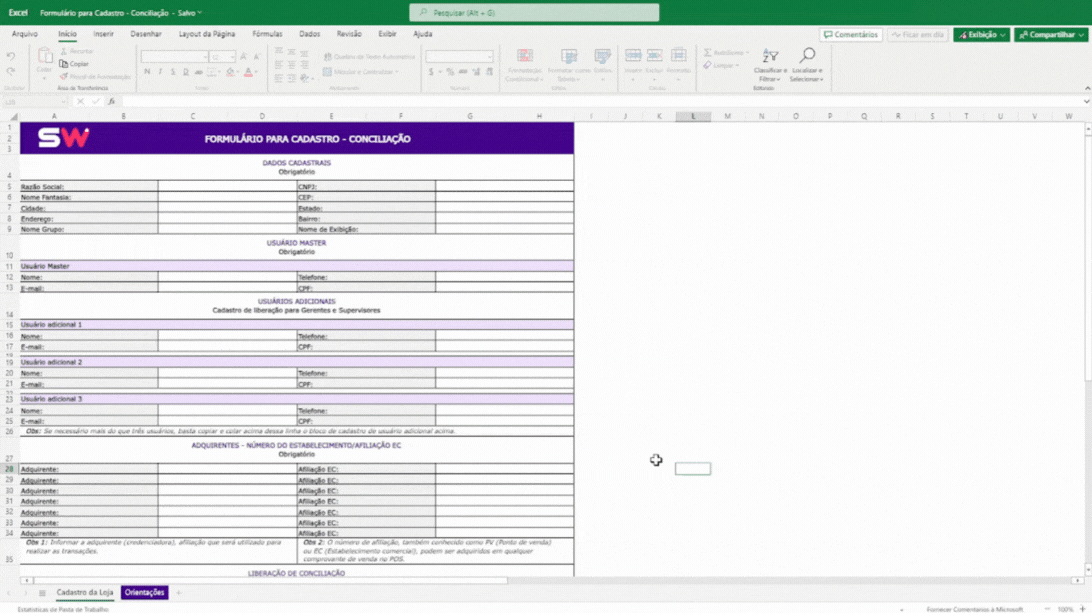1092x613 pixels.
Task: Click the formula bar input
Action: click(x=600, y=102)
